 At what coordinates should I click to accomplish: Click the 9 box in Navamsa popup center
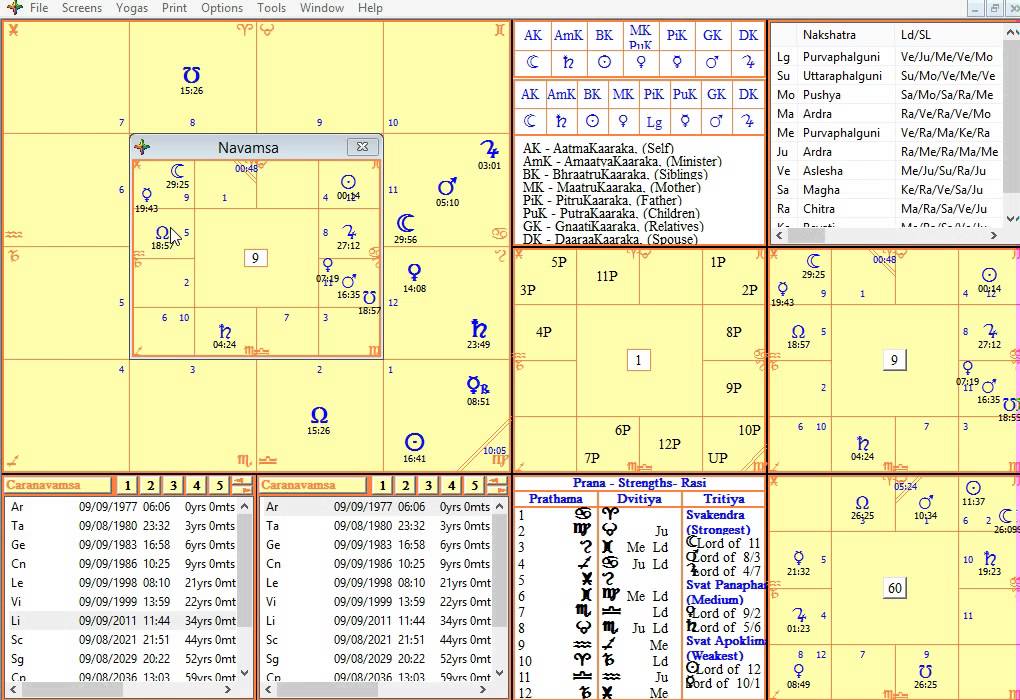click(255, 258)
